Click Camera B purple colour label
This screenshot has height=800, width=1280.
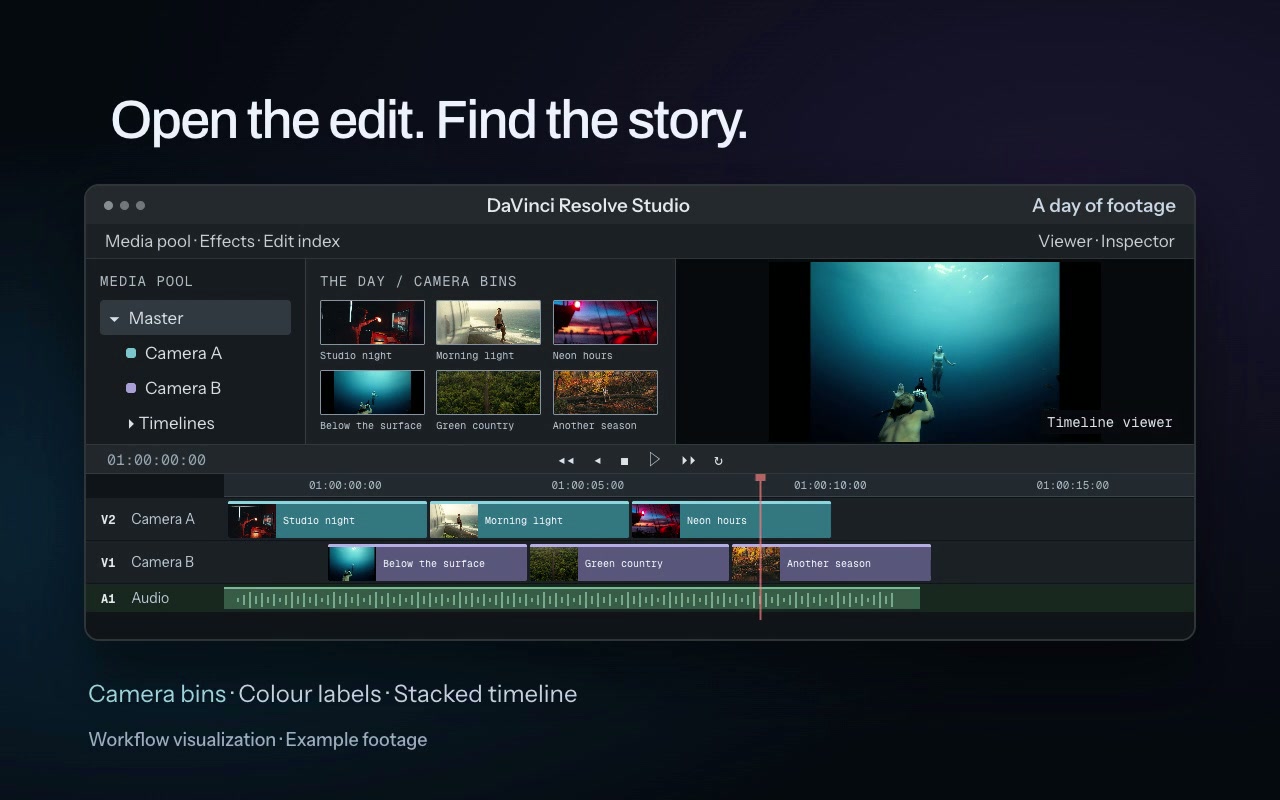(130, 388)
